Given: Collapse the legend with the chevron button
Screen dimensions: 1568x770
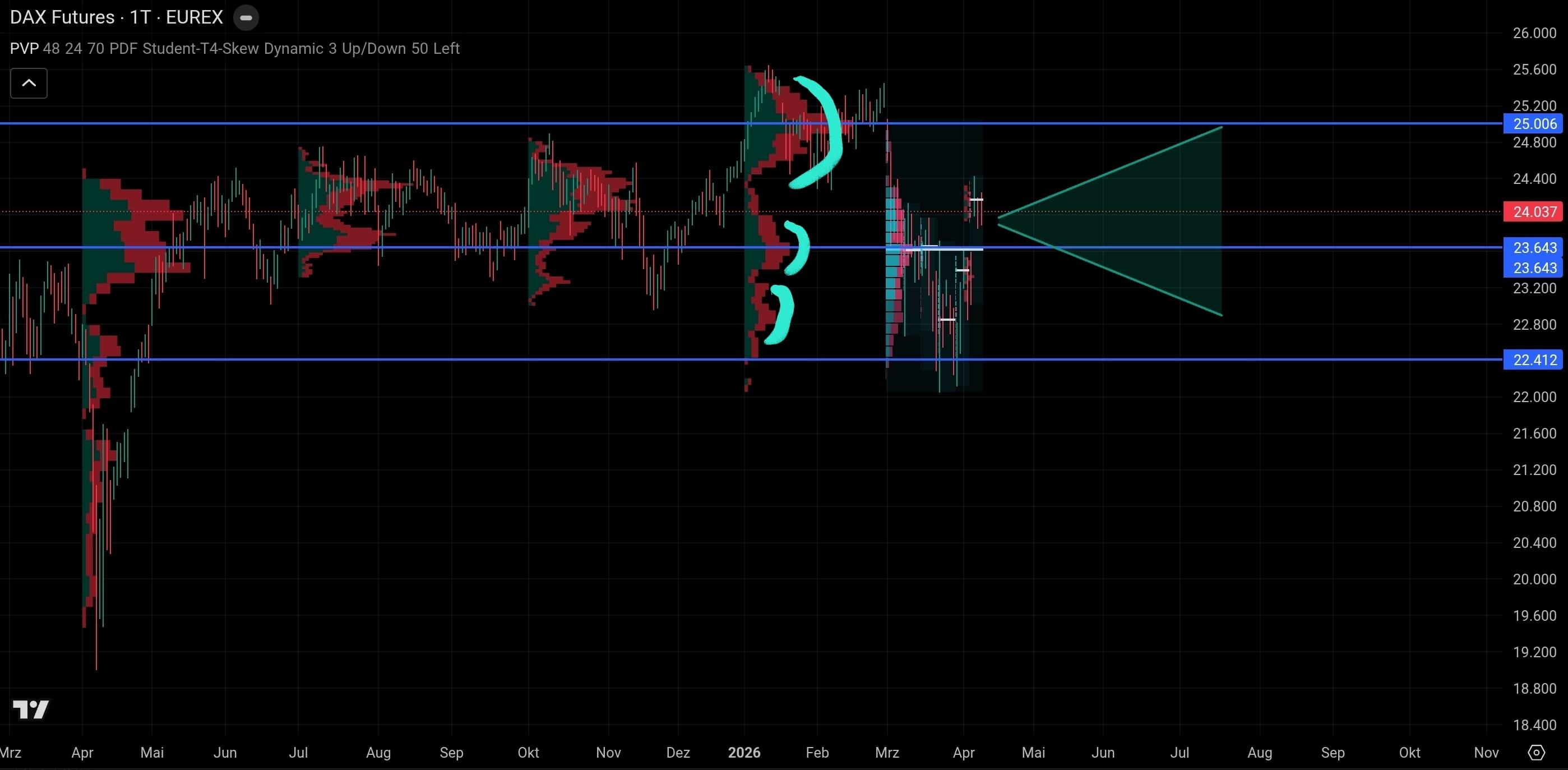Looking at the screenshot, I should coord(28,84).
